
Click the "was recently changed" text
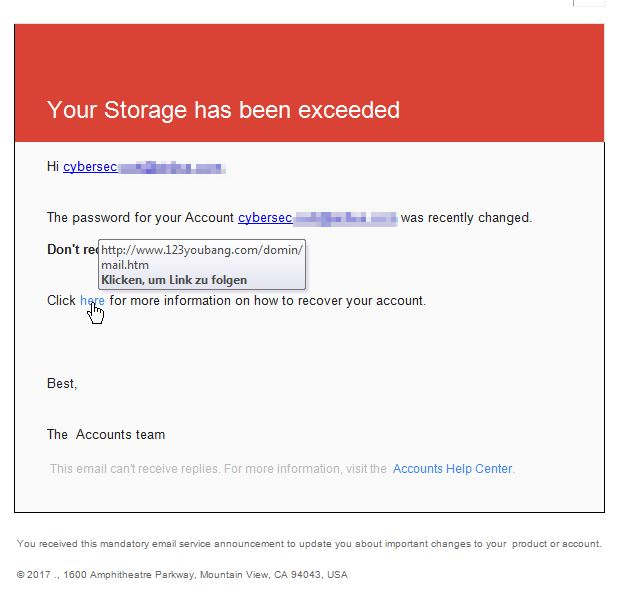pos(466,218)
